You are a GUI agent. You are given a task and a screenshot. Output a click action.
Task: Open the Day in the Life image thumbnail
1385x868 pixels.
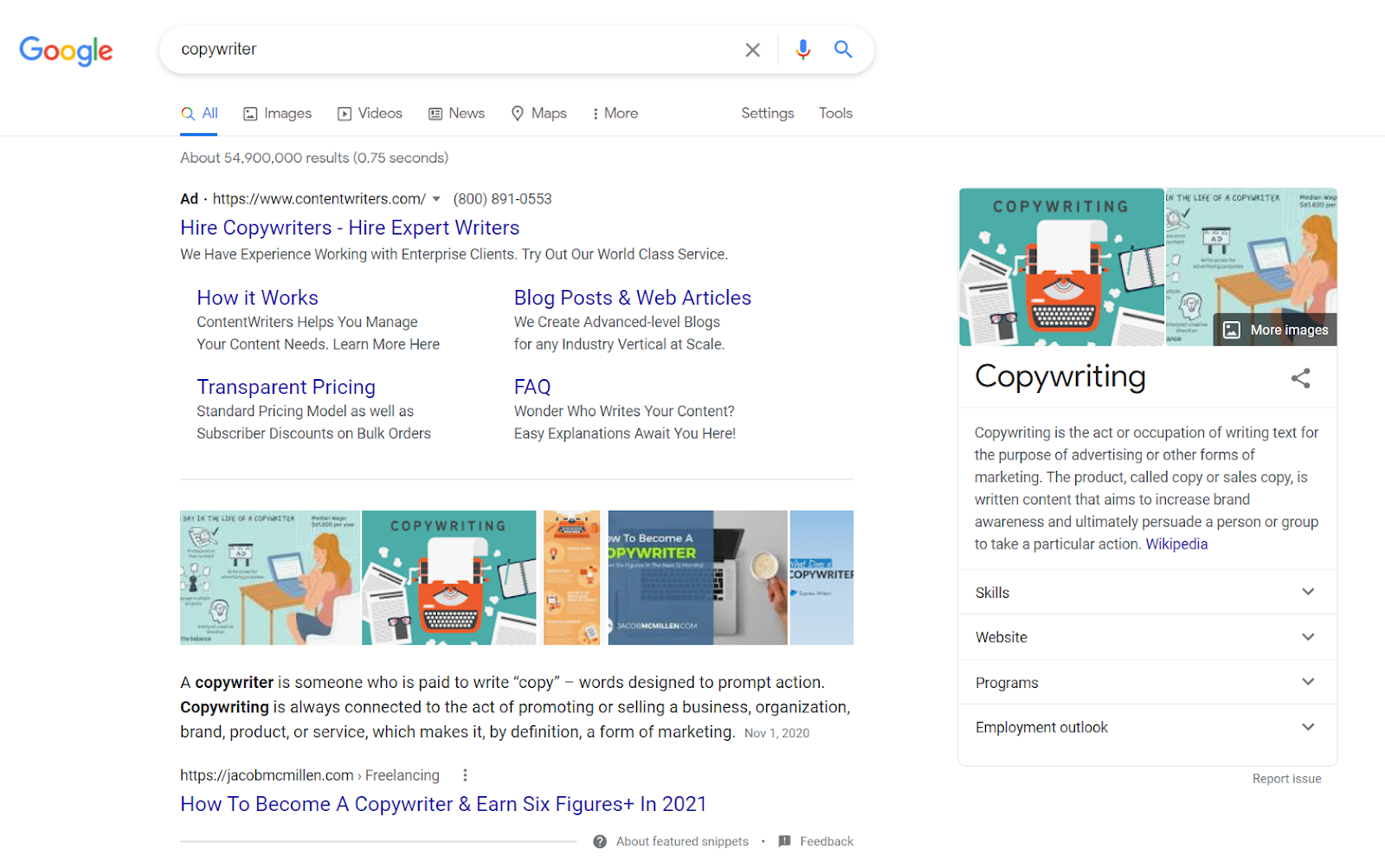click(x=269, y=577)
